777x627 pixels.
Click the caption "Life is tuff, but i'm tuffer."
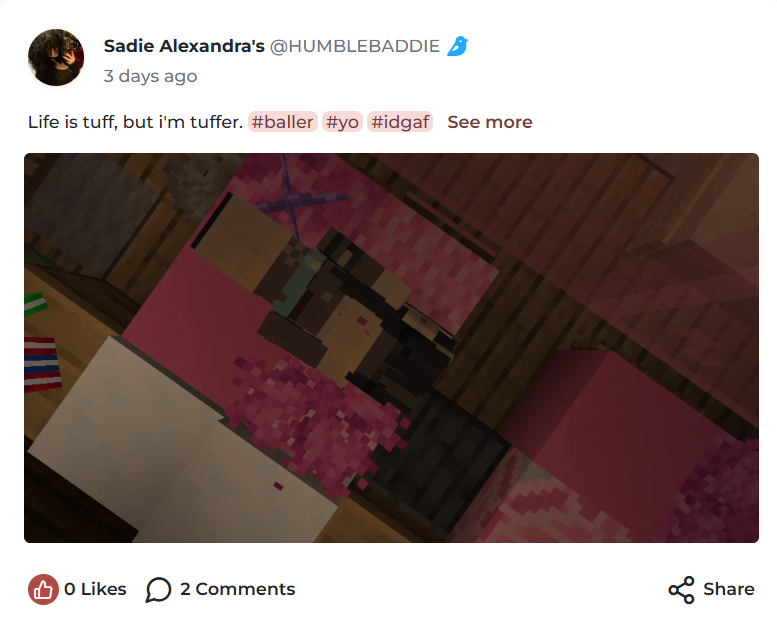pyautogui.click(x=135, y=122)
